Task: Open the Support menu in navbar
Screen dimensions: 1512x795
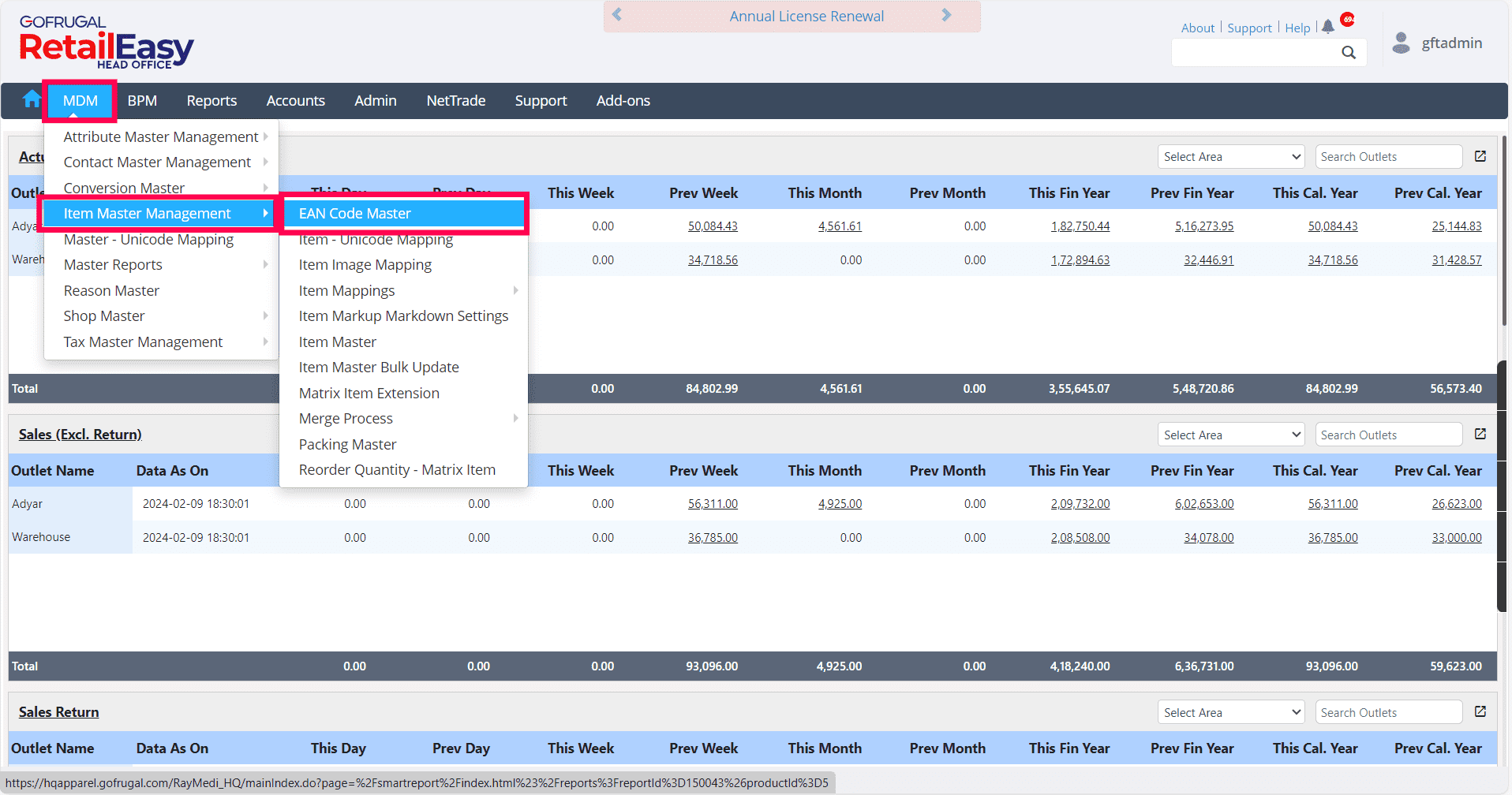Action: click(x=541, y=100)
